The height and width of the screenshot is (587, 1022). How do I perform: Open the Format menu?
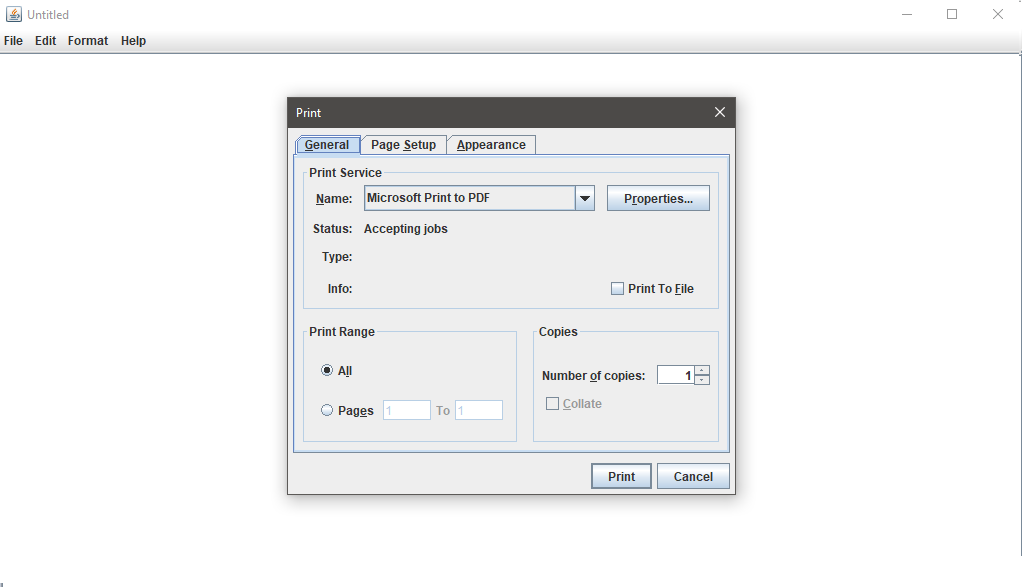(x=88, y=40)
